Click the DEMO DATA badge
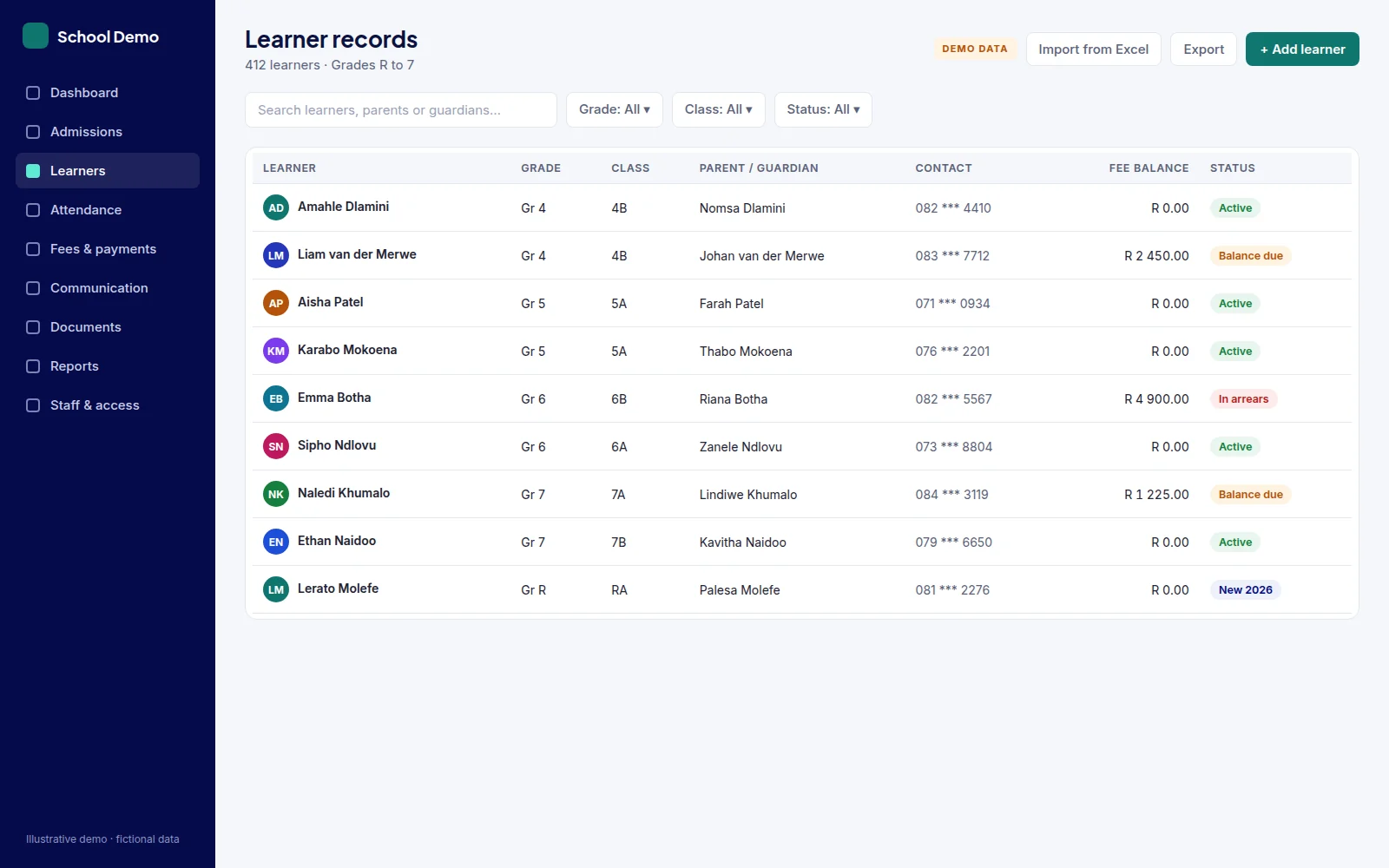 pos(975,49)
